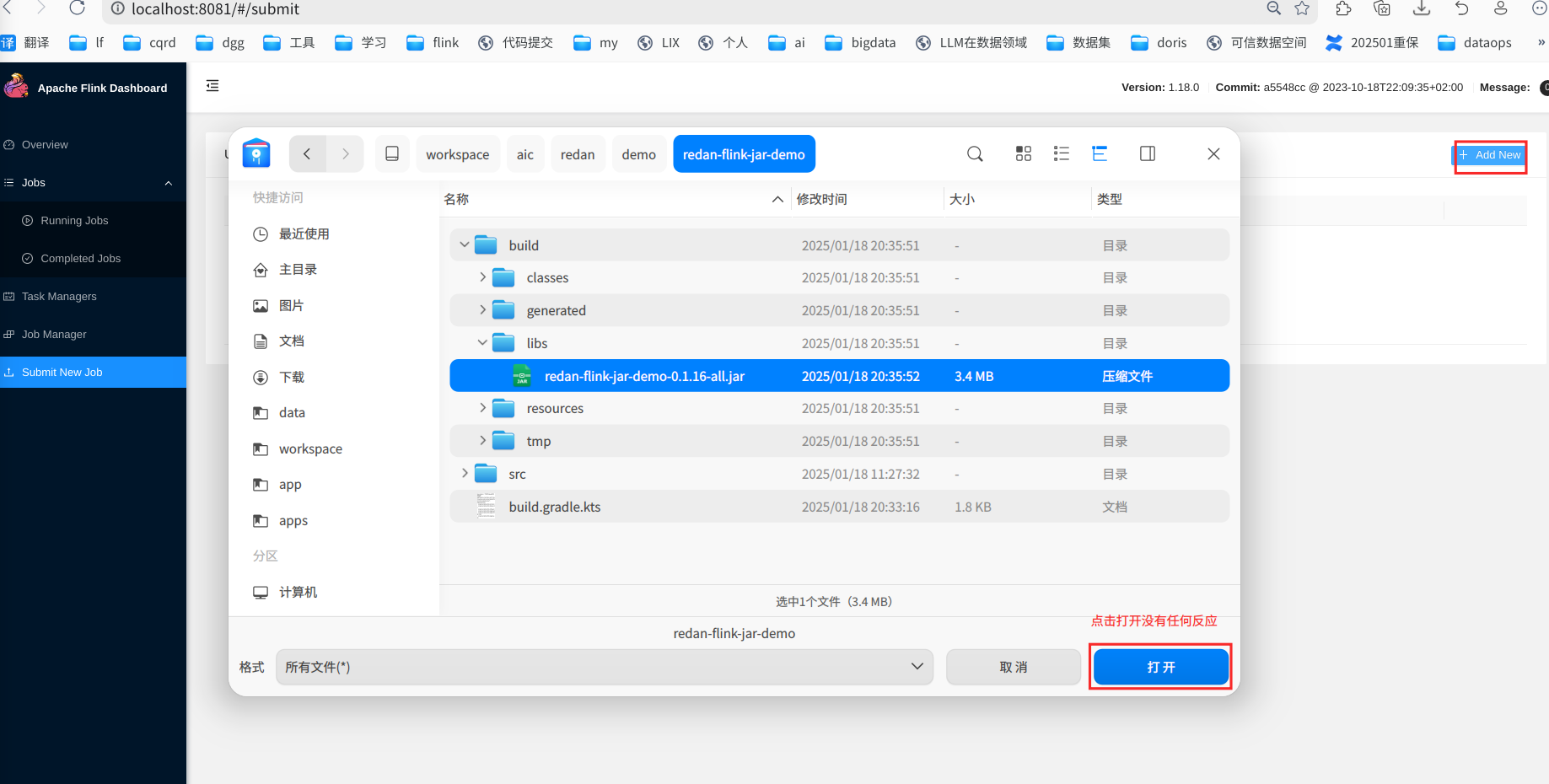Screen dimensions: 1549x784
Task: Collapse the build folder
Action: (464, 245)
